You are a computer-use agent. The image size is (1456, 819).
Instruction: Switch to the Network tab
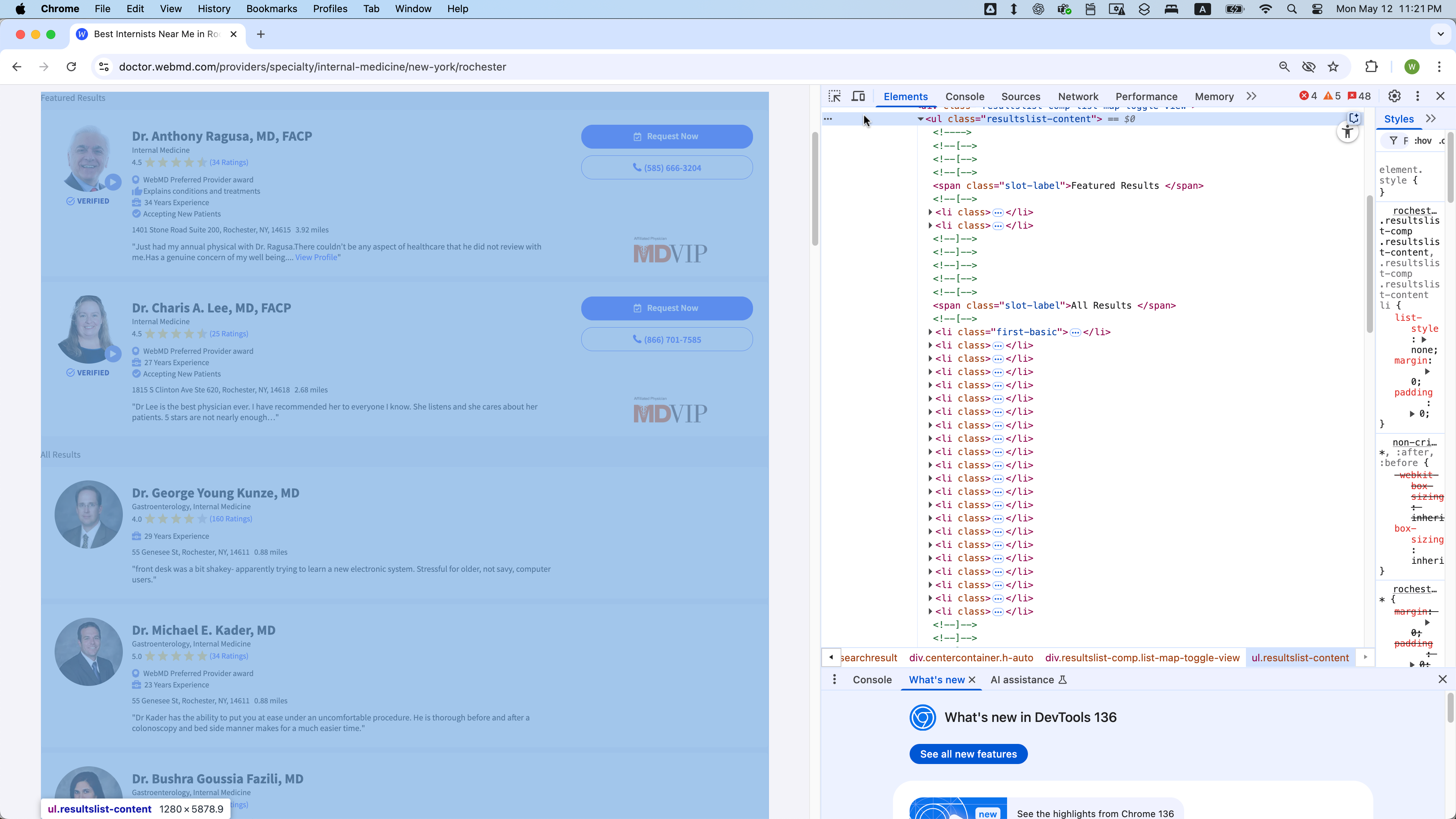coord(1078,97)
